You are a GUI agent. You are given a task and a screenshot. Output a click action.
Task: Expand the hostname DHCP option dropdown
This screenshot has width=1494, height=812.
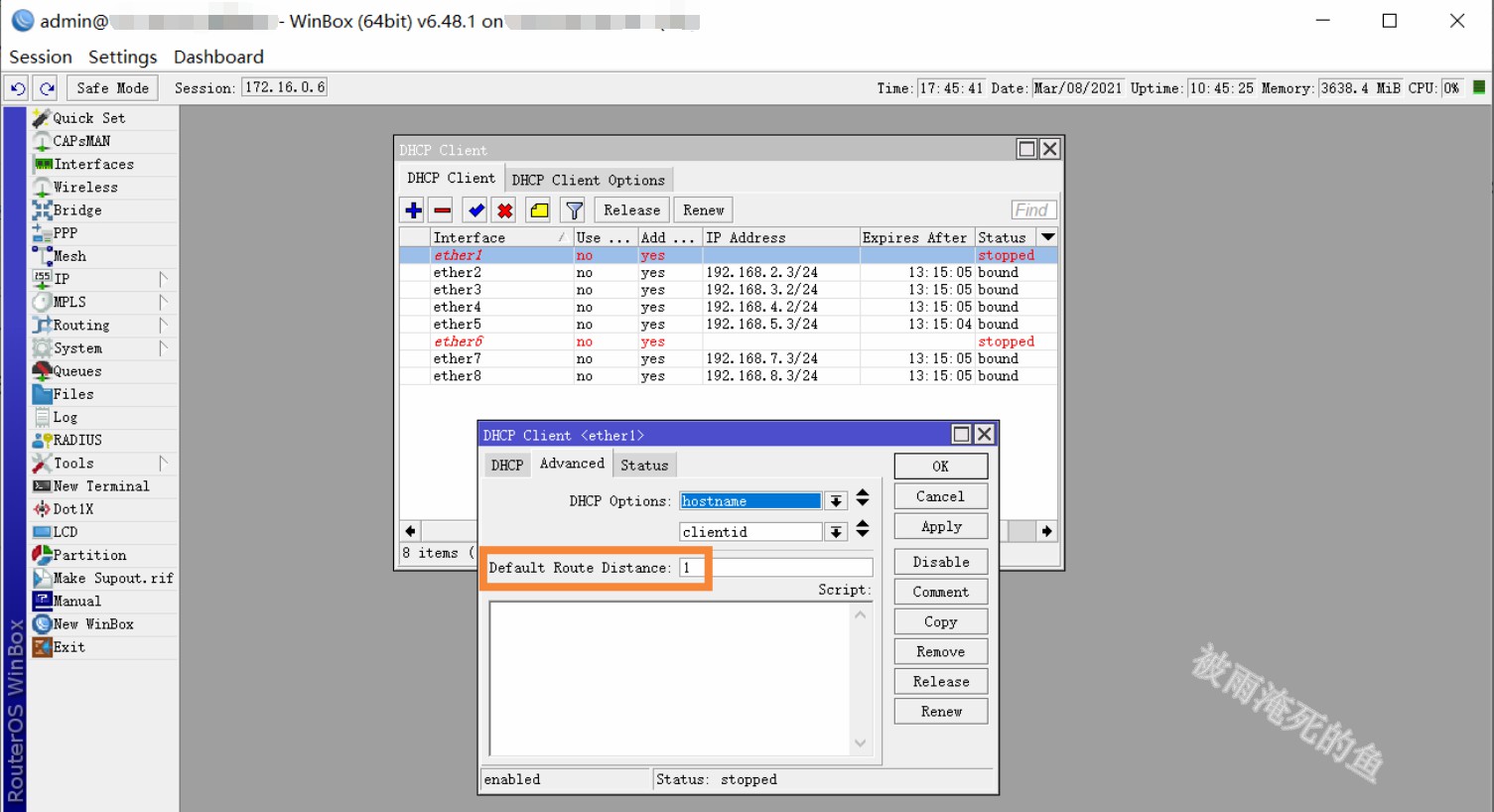837,501
